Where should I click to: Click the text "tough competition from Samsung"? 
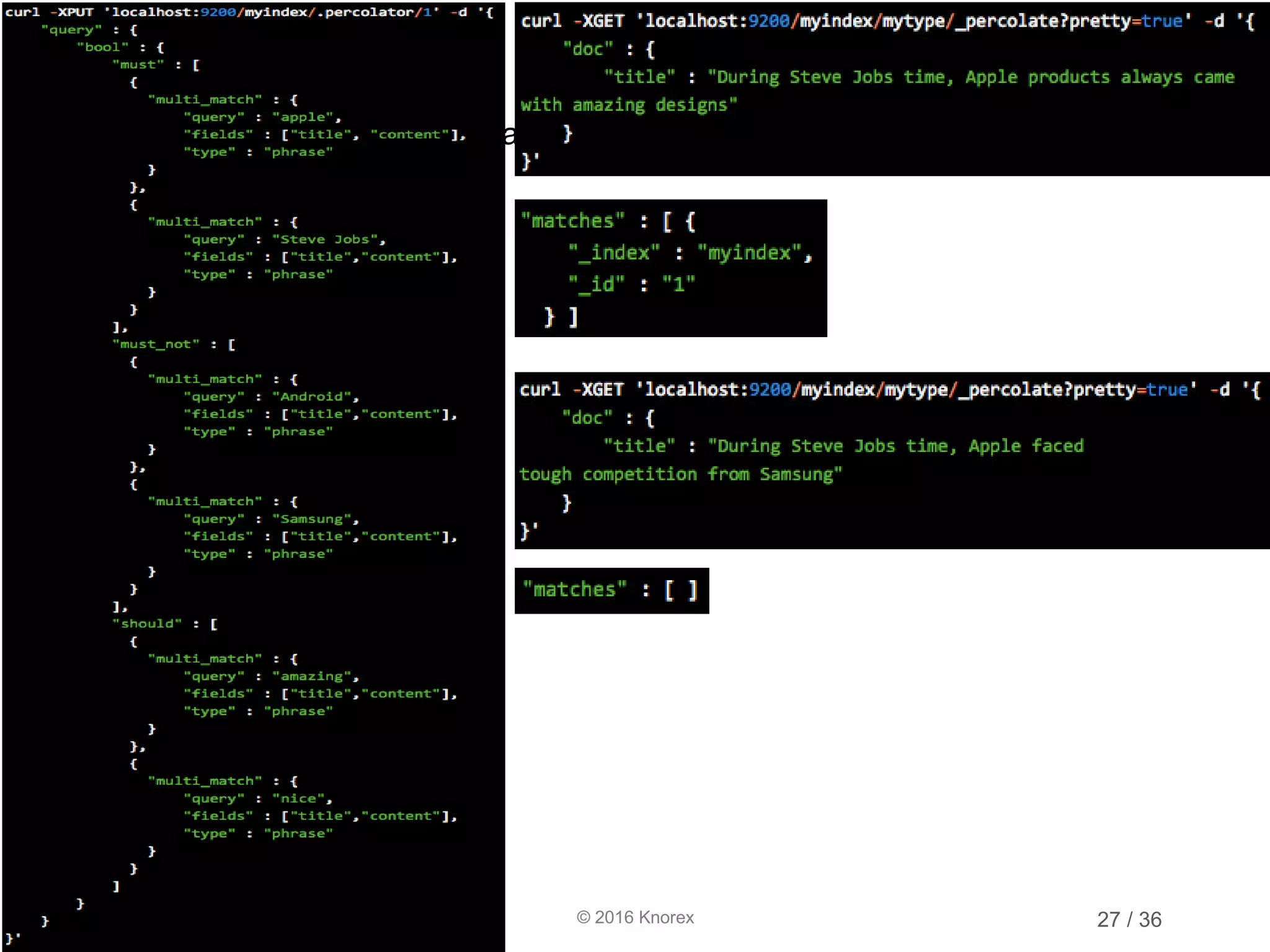pyautogui.click(x=680, y=475)
